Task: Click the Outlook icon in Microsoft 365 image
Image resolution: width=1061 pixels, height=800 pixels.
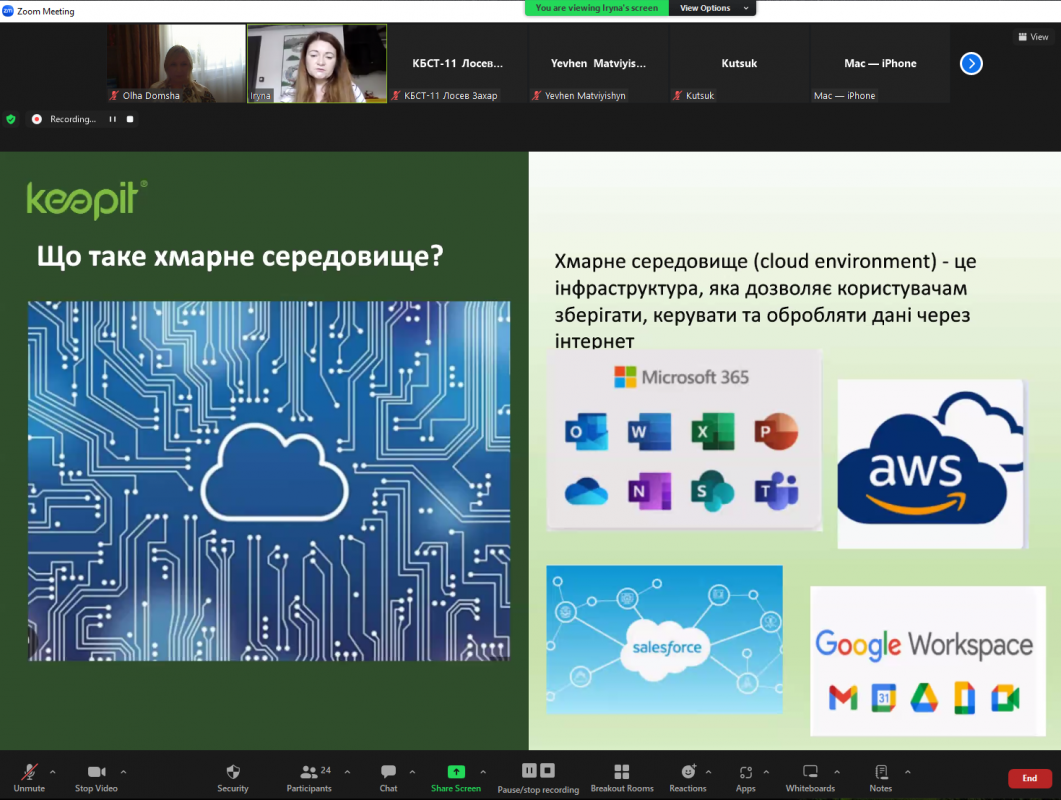Action: (586, 431)
